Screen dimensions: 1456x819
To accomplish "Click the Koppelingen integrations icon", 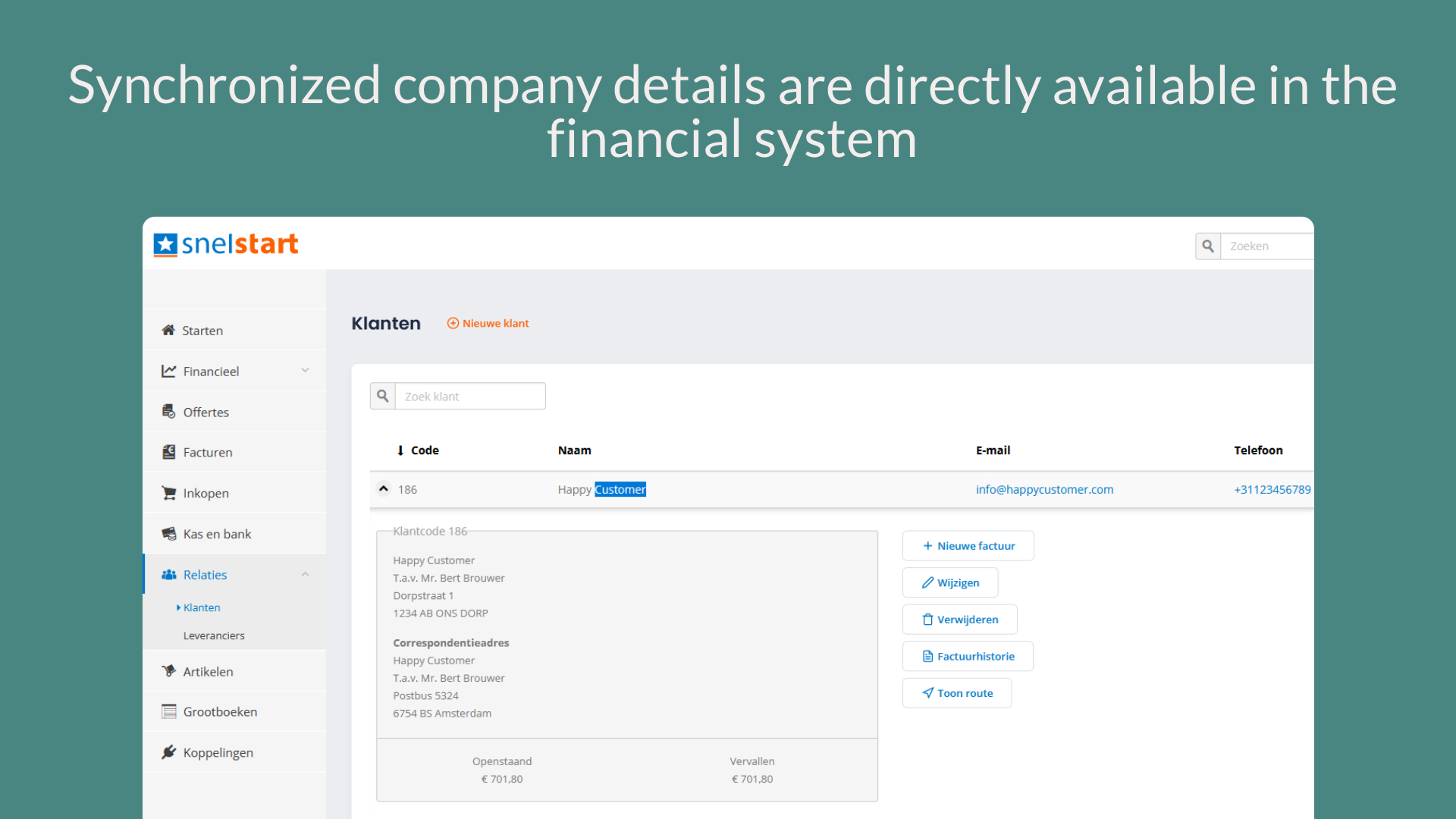I will 169,751.
